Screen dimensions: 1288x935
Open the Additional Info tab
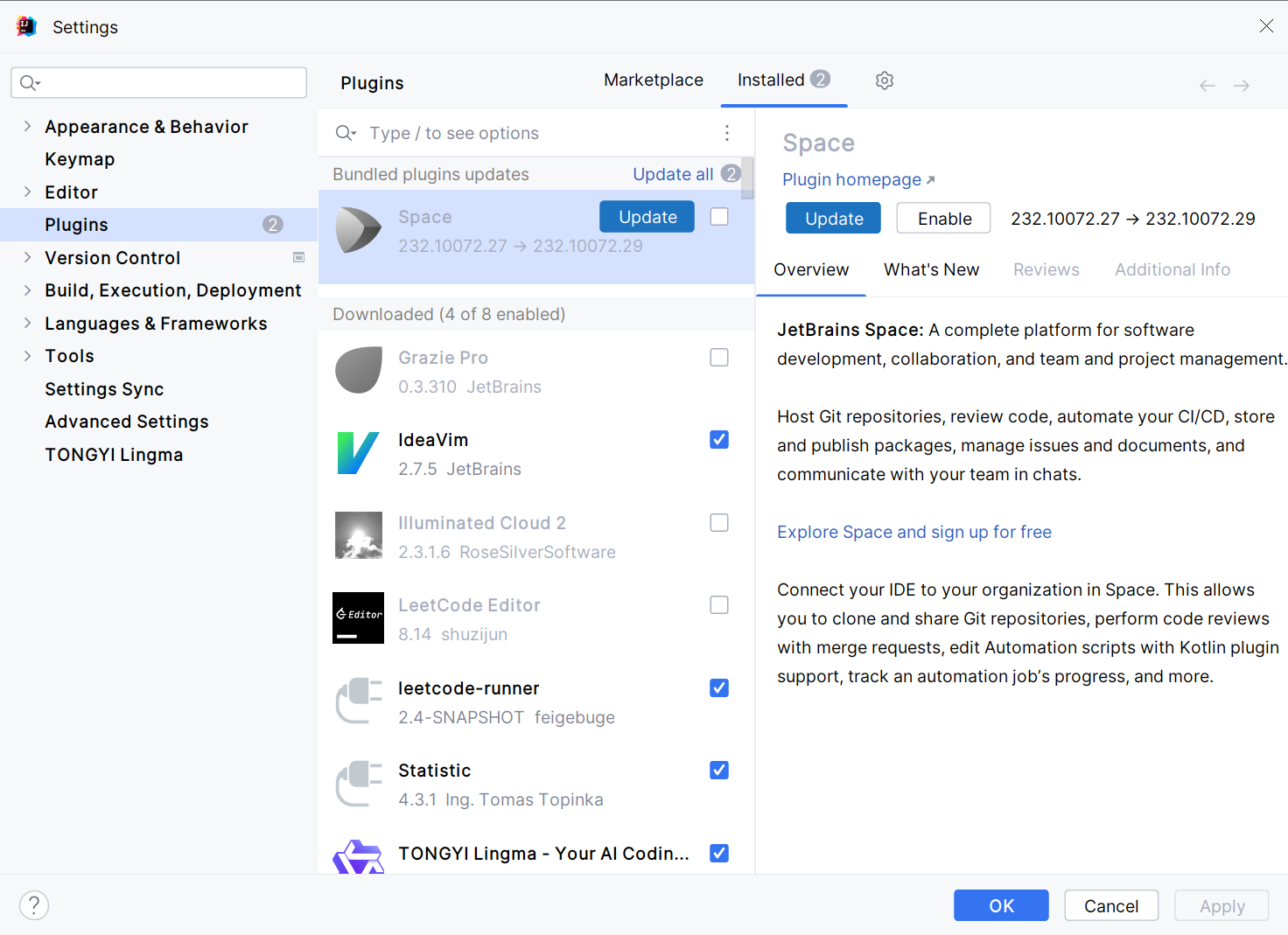[x=1172, y=269]
